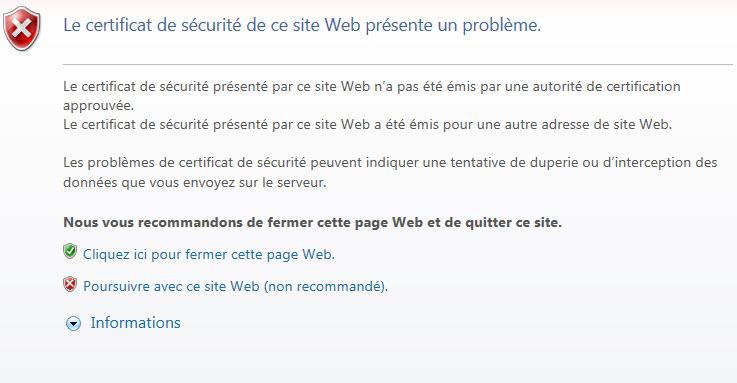Click 'fermer cette page Web' within the close link
This screenshot has width=737, height=383.
pos(259,254)
